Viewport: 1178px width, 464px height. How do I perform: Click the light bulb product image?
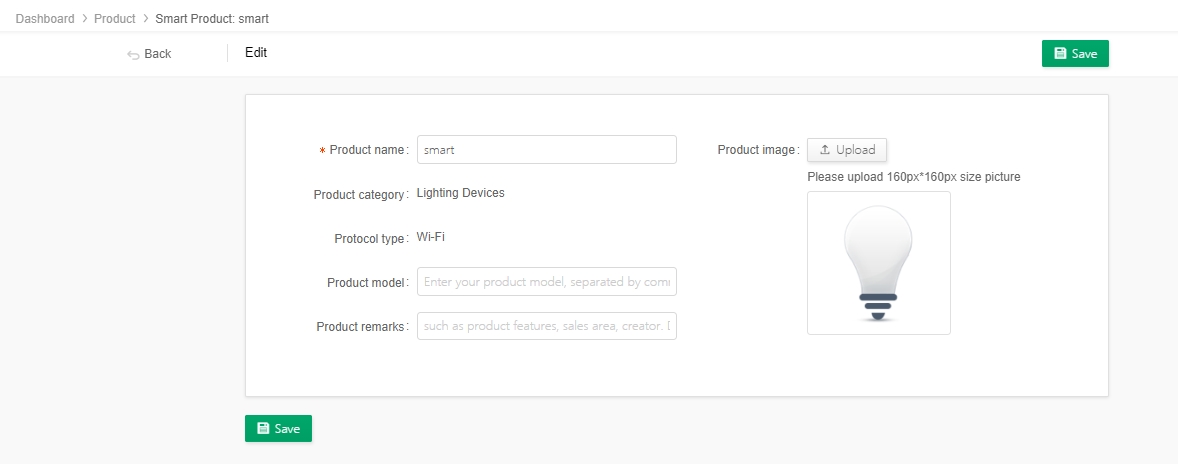pos(878,263)
